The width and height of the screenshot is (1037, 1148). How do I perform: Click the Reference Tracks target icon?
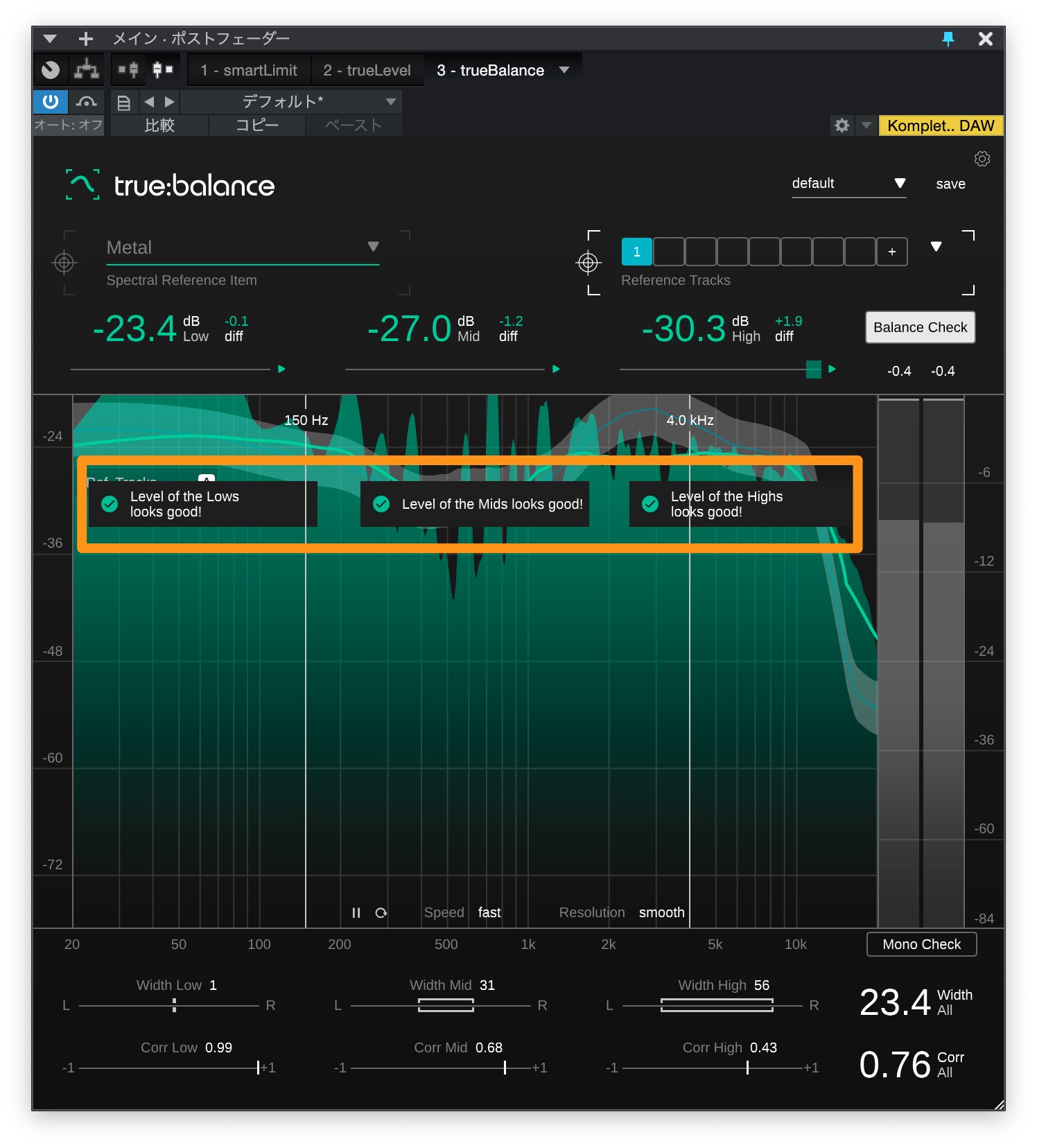pyautogui.click(x=588, y=263)
